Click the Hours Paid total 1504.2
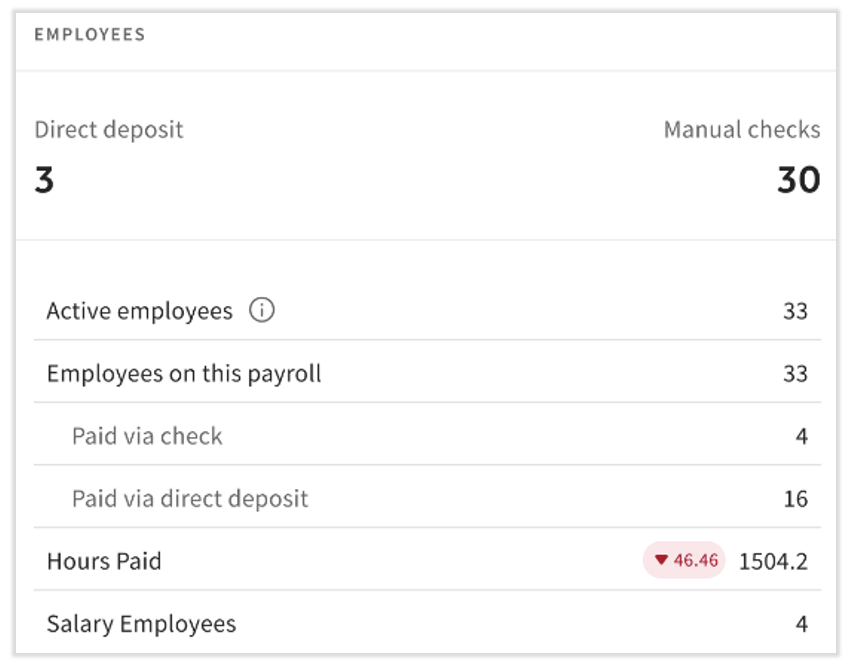Screen dimensions: 852x668 [x=773, y=561]
